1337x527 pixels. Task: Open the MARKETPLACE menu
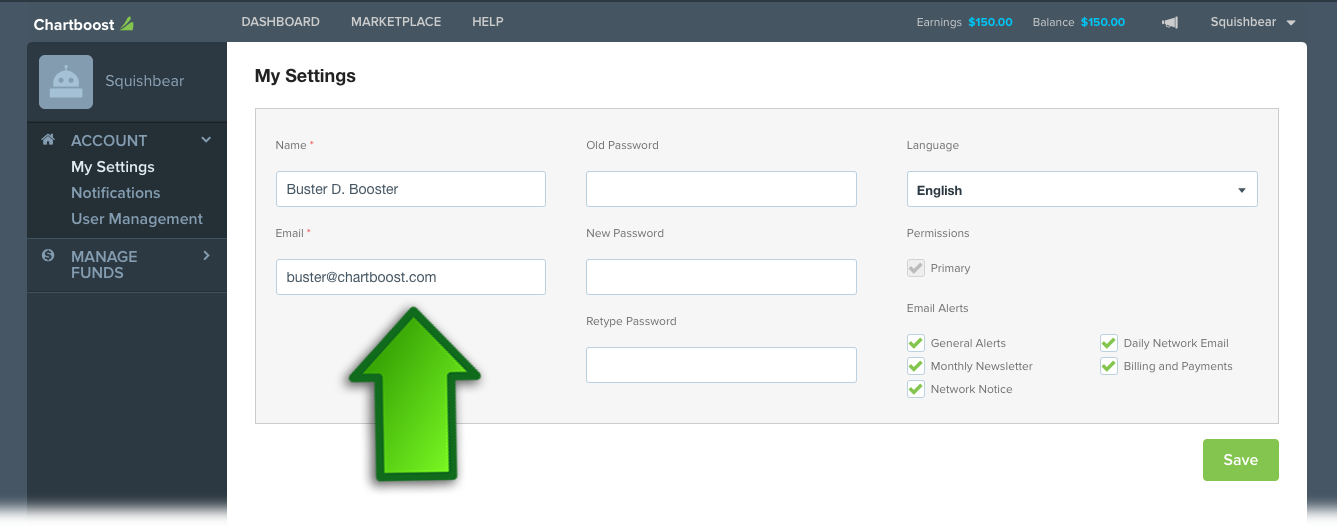tap(396, 22)
